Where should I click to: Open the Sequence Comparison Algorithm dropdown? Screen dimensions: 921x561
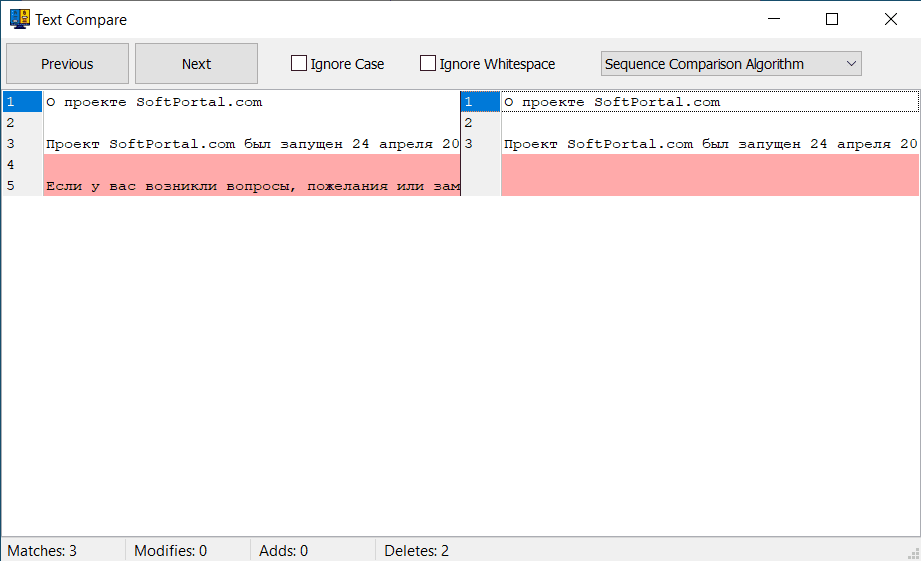(731, 63)
